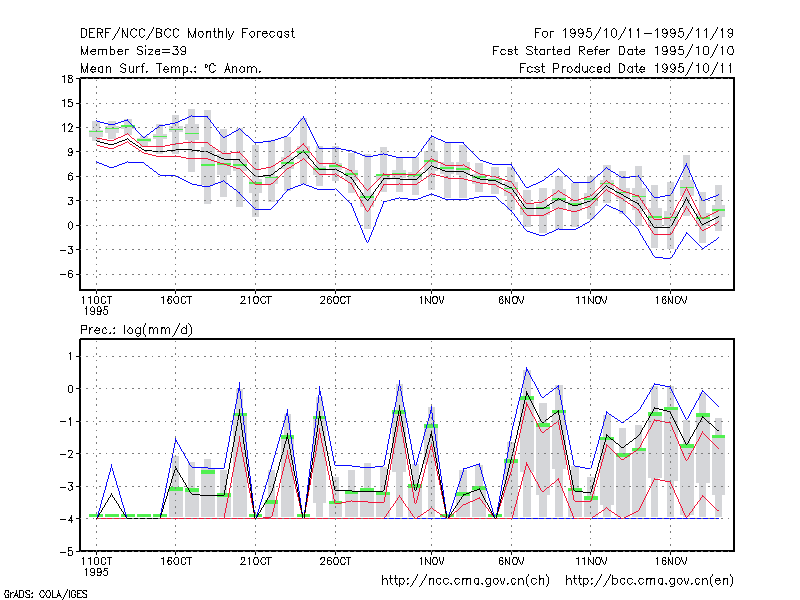Click the 1 value on precipitation y-axis
The image size is (800, 600).
70,356
